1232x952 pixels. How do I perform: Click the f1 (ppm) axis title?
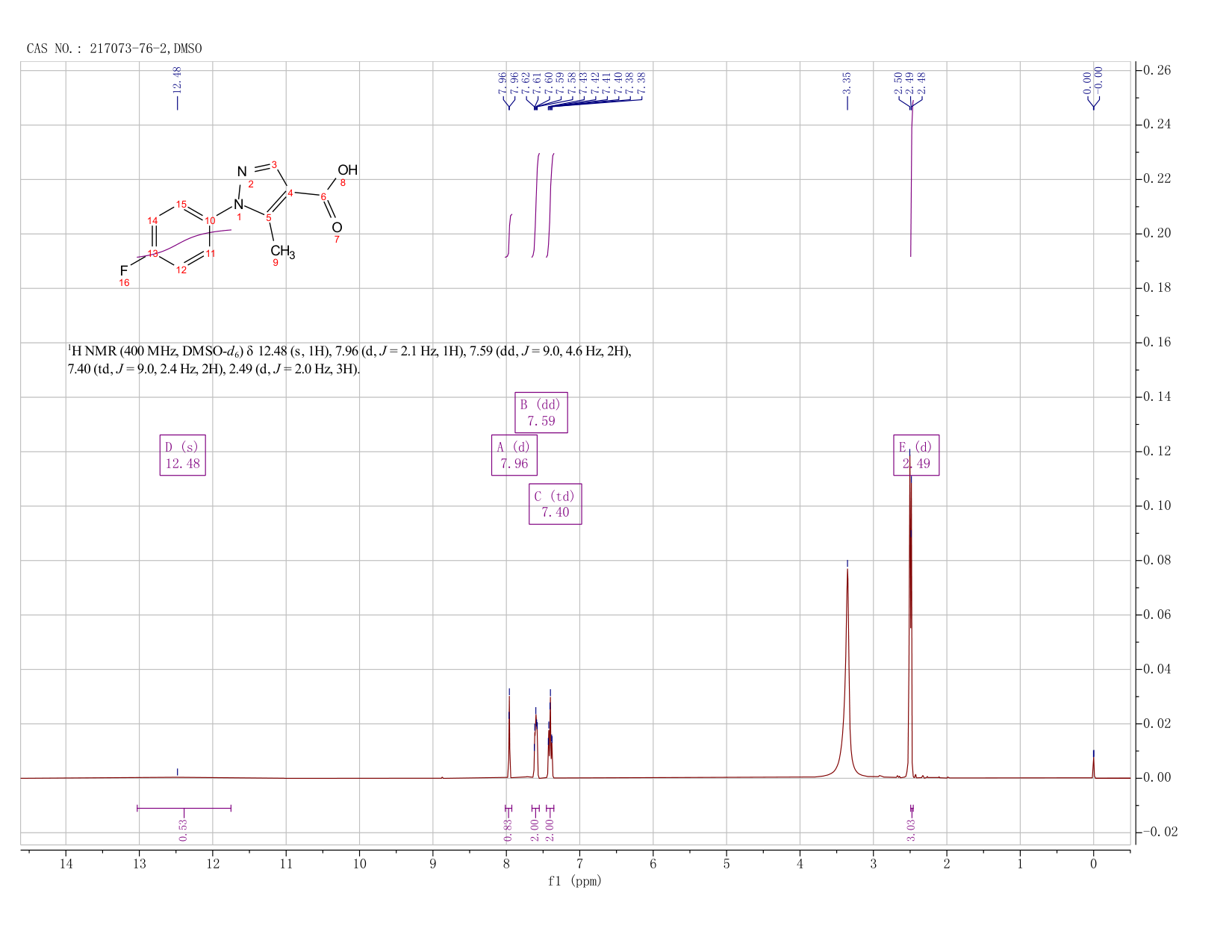[x=575, y=881]
